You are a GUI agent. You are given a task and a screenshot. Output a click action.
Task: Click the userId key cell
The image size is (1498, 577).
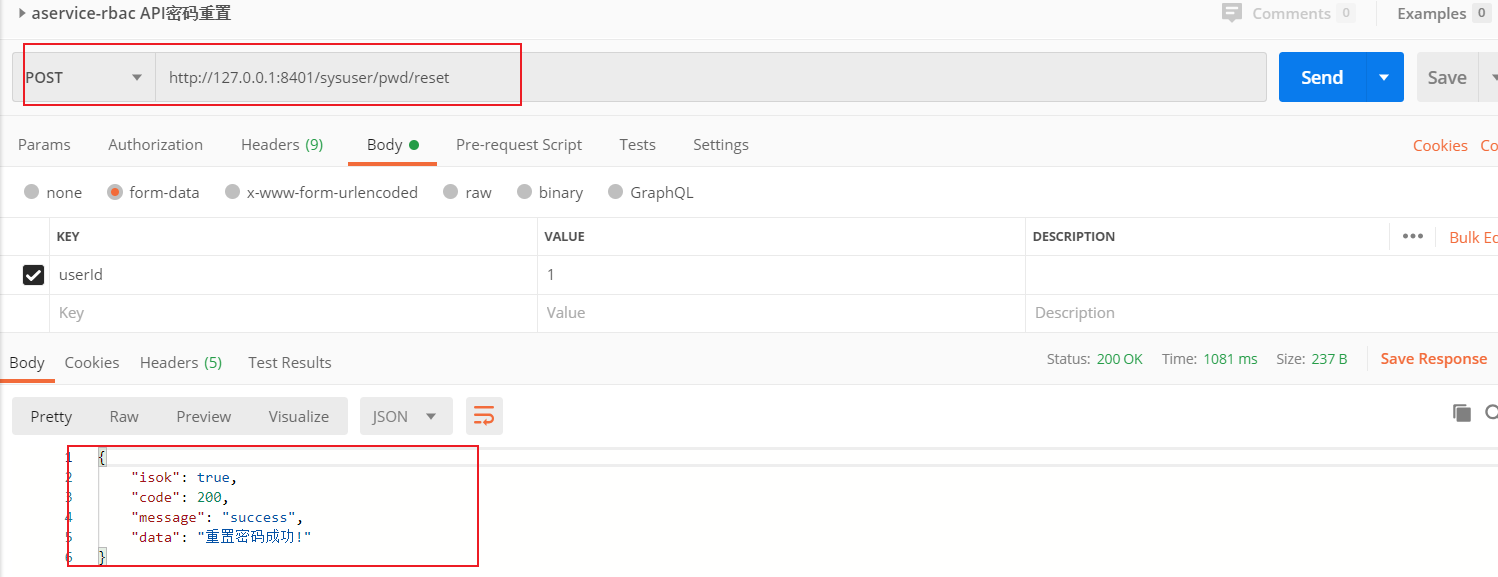pyautogui.click(x=293, y=275)
